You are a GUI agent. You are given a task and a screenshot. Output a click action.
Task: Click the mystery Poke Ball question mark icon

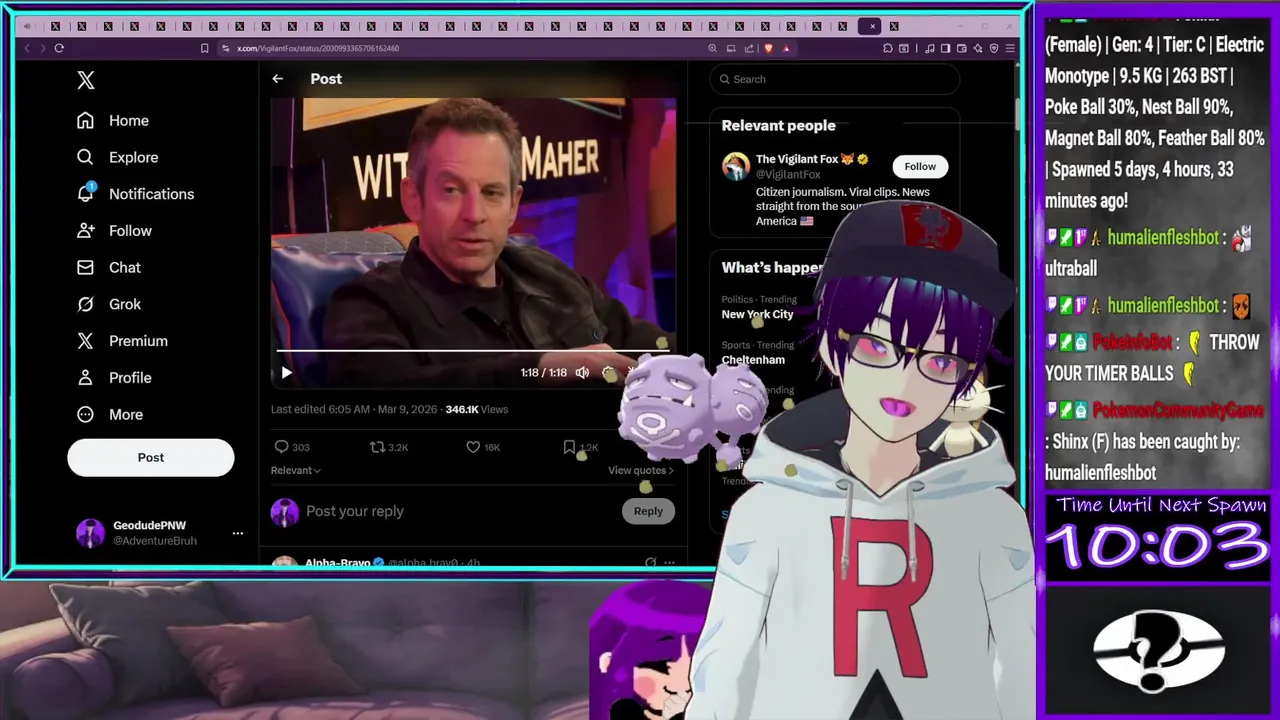pos(1159,651)
